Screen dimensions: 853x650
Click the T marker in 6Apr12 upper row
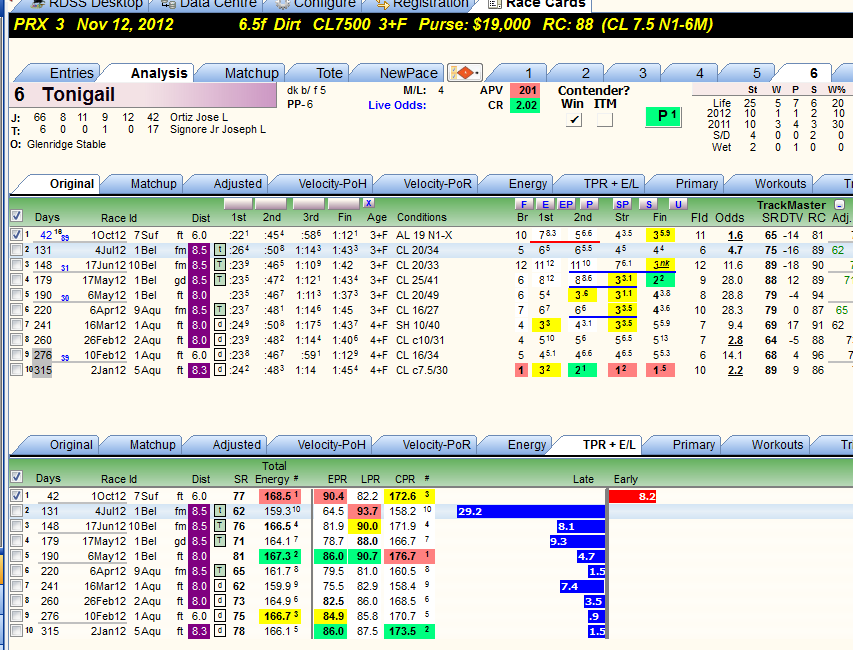[x=219, y=310]
